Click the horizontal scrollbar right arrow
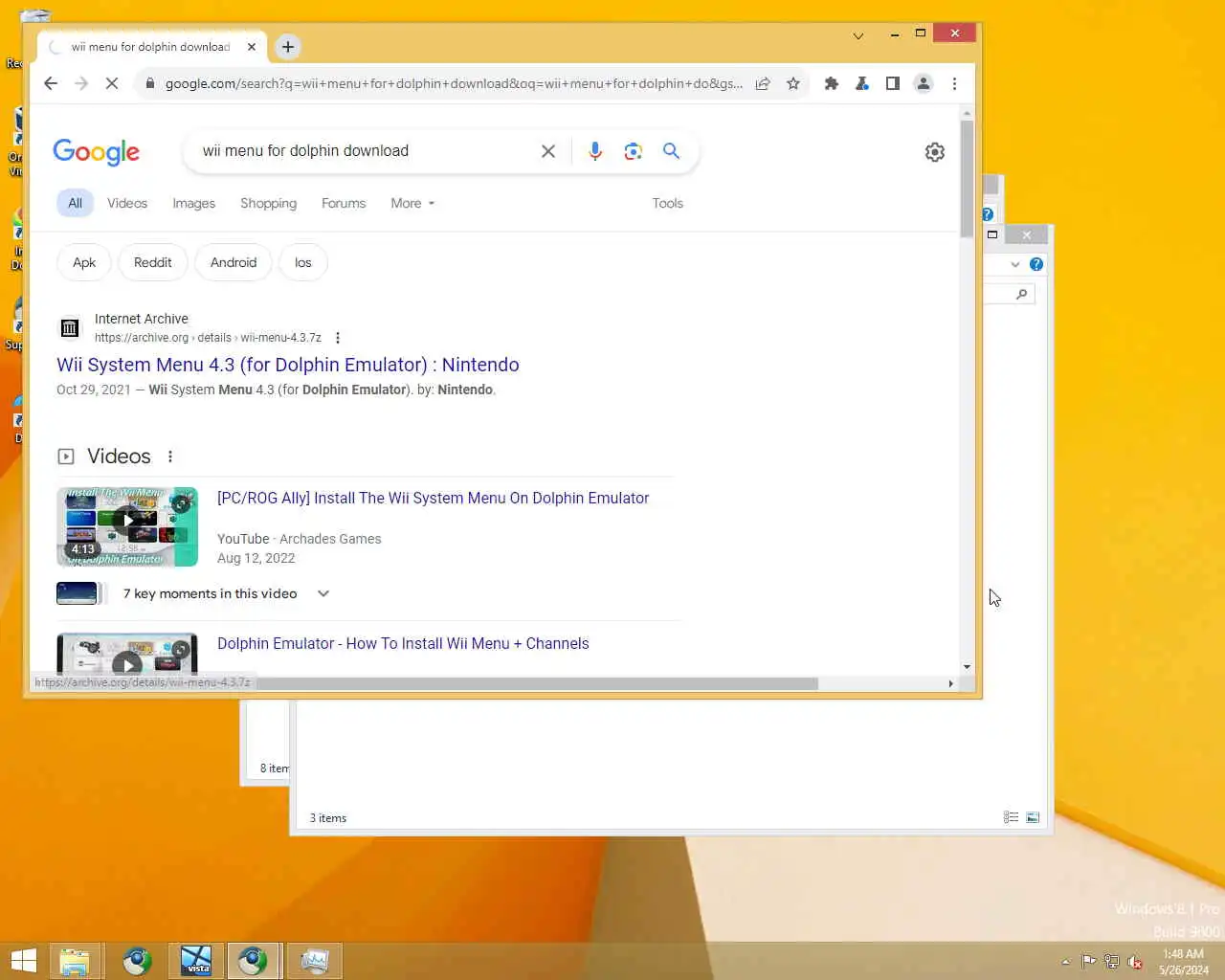 pyautogui.click(x=950, y=683)
